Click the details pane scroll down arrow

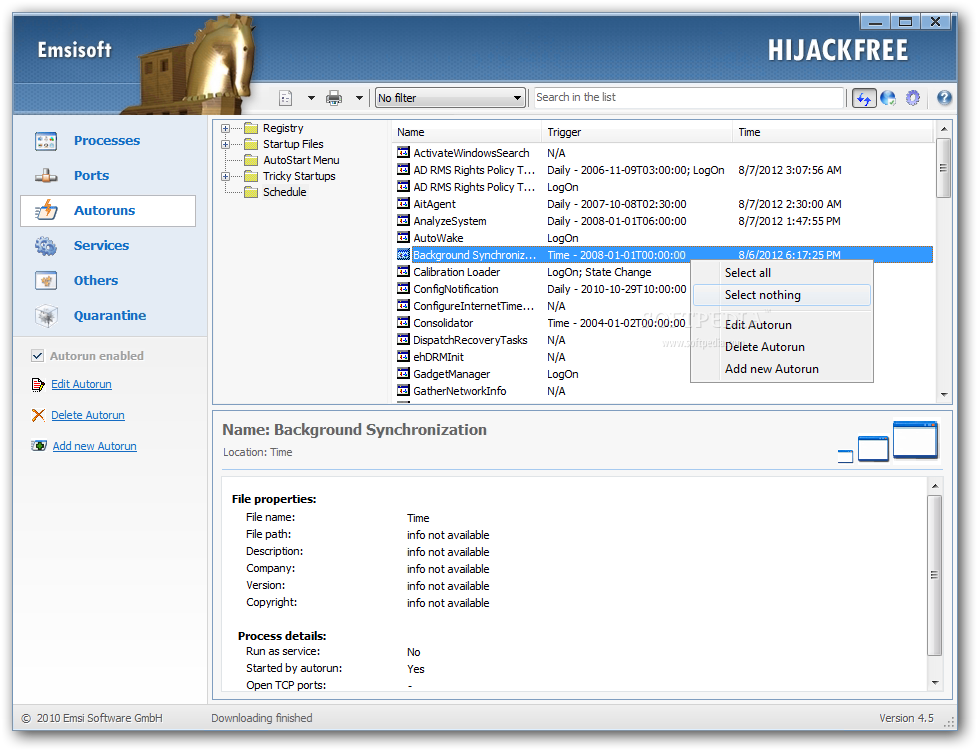(x=935, y=683)
